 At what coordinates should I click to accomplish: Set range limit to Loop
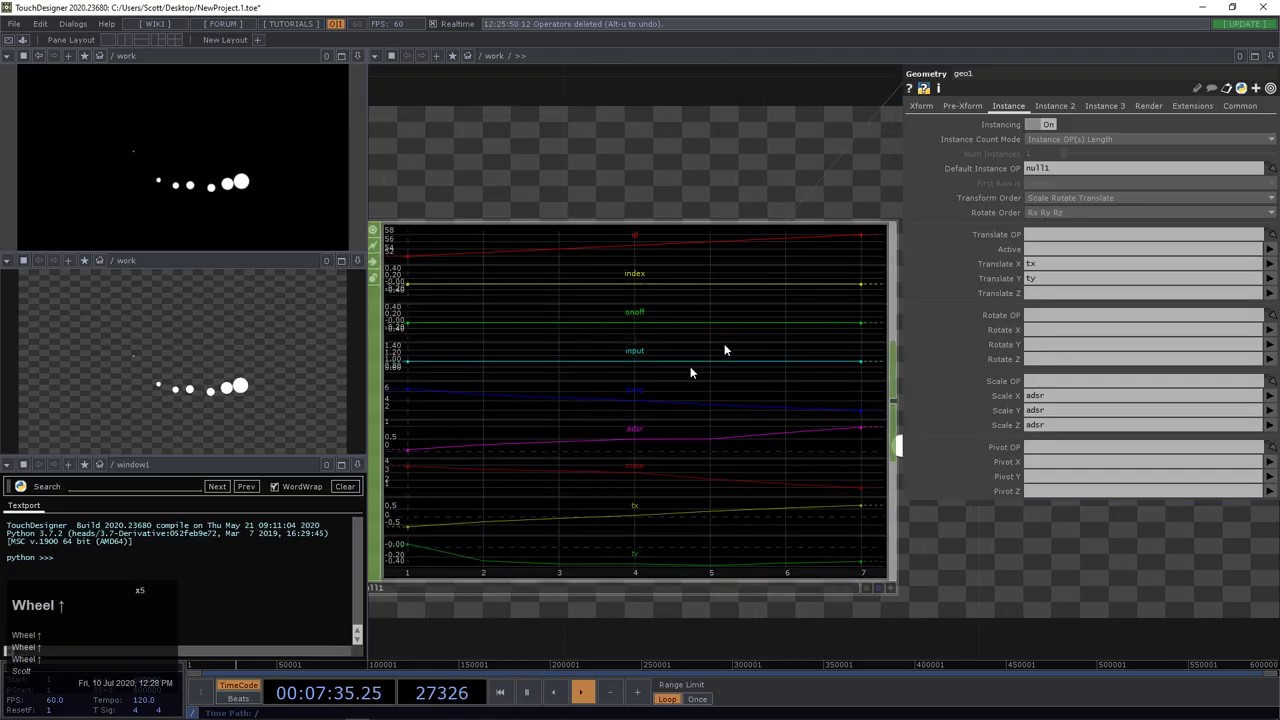click(667, 699)
